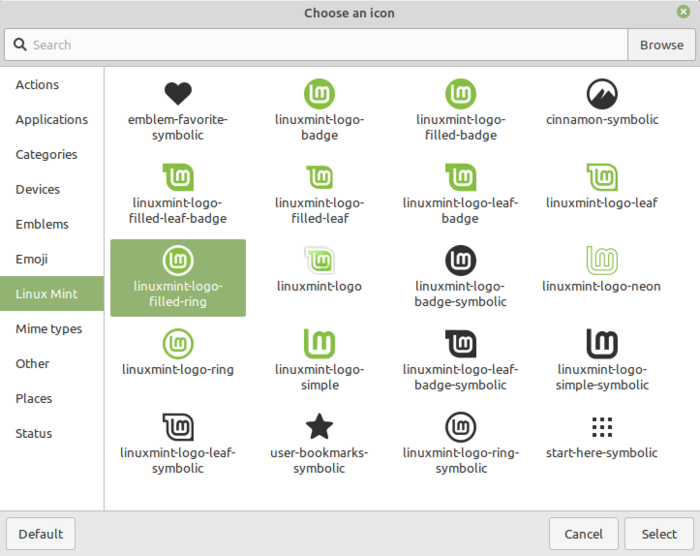
Task: Open the Actions category
Action: pos(37,85)
